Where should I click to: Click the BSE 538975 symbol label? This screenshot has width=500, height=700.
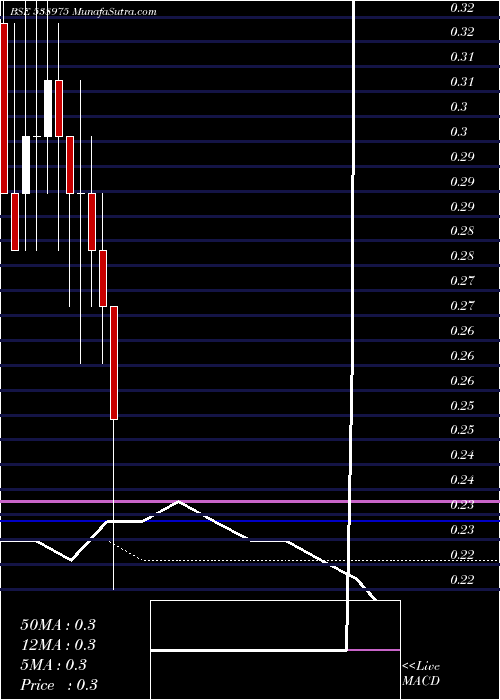(x=39, y=12)
